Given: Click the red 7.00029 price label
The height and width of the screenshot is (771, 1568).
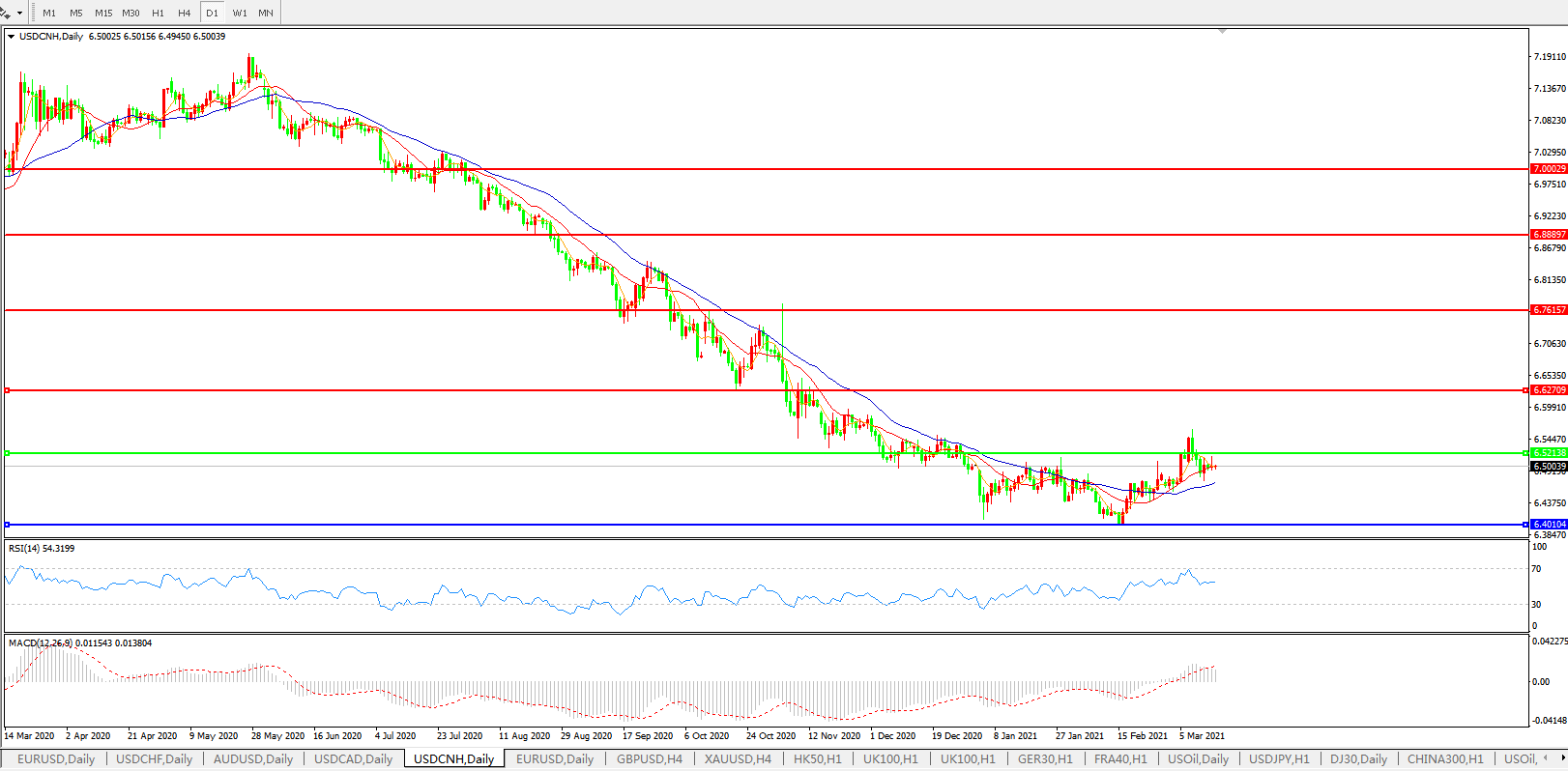Looking at the screenshot, I should pyautogui.click(x=1549, y=169).
